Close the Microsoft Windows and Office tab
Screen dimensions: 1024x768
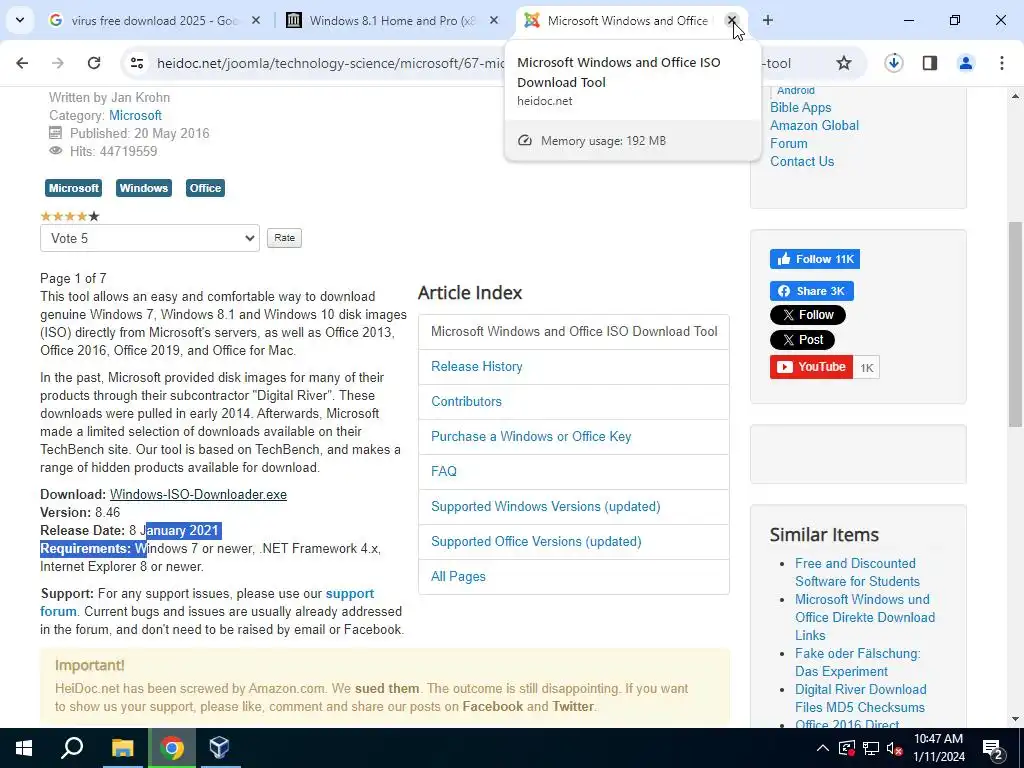[x=732, y=21]
